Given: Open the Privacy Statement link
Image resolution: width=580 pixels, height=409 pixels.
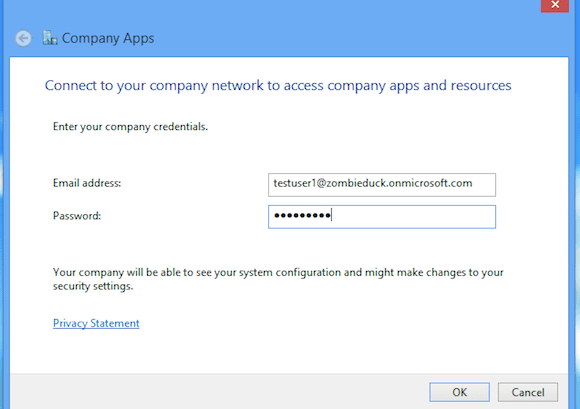Looking at the screenshot, I should point(96,323).
